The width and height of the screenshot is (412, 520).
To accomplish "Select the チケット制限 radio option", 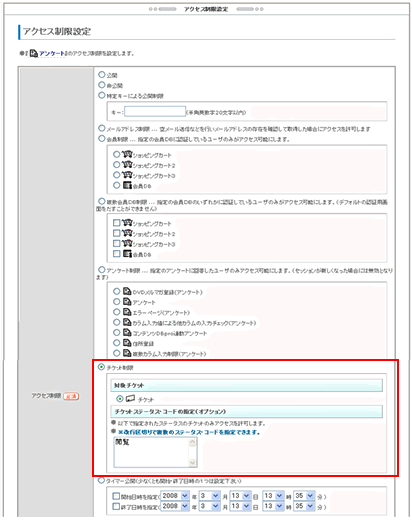I will 101,367.
